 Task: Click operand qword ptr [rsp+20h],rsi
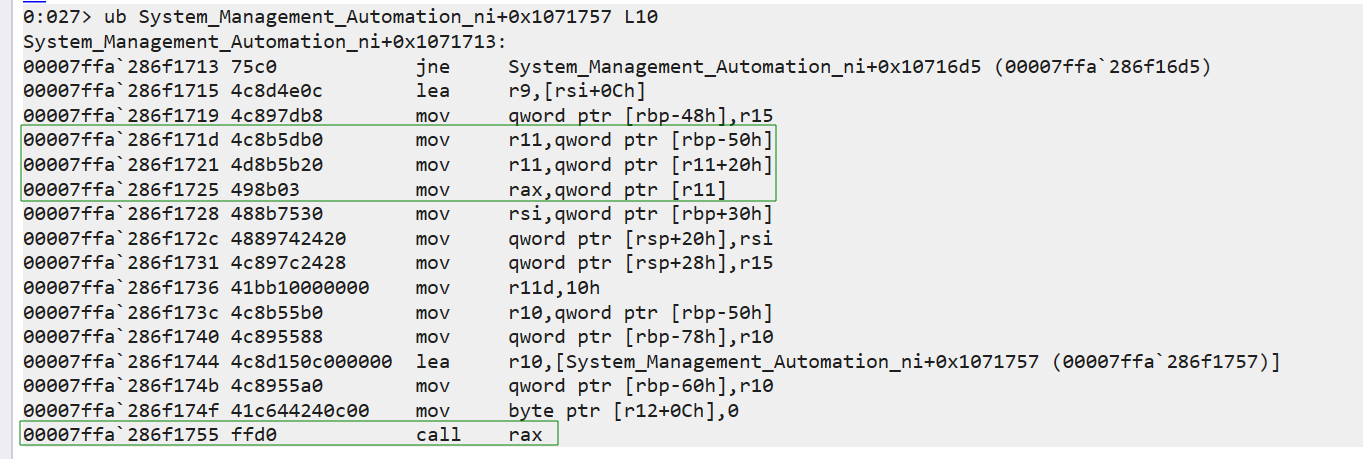640,238
